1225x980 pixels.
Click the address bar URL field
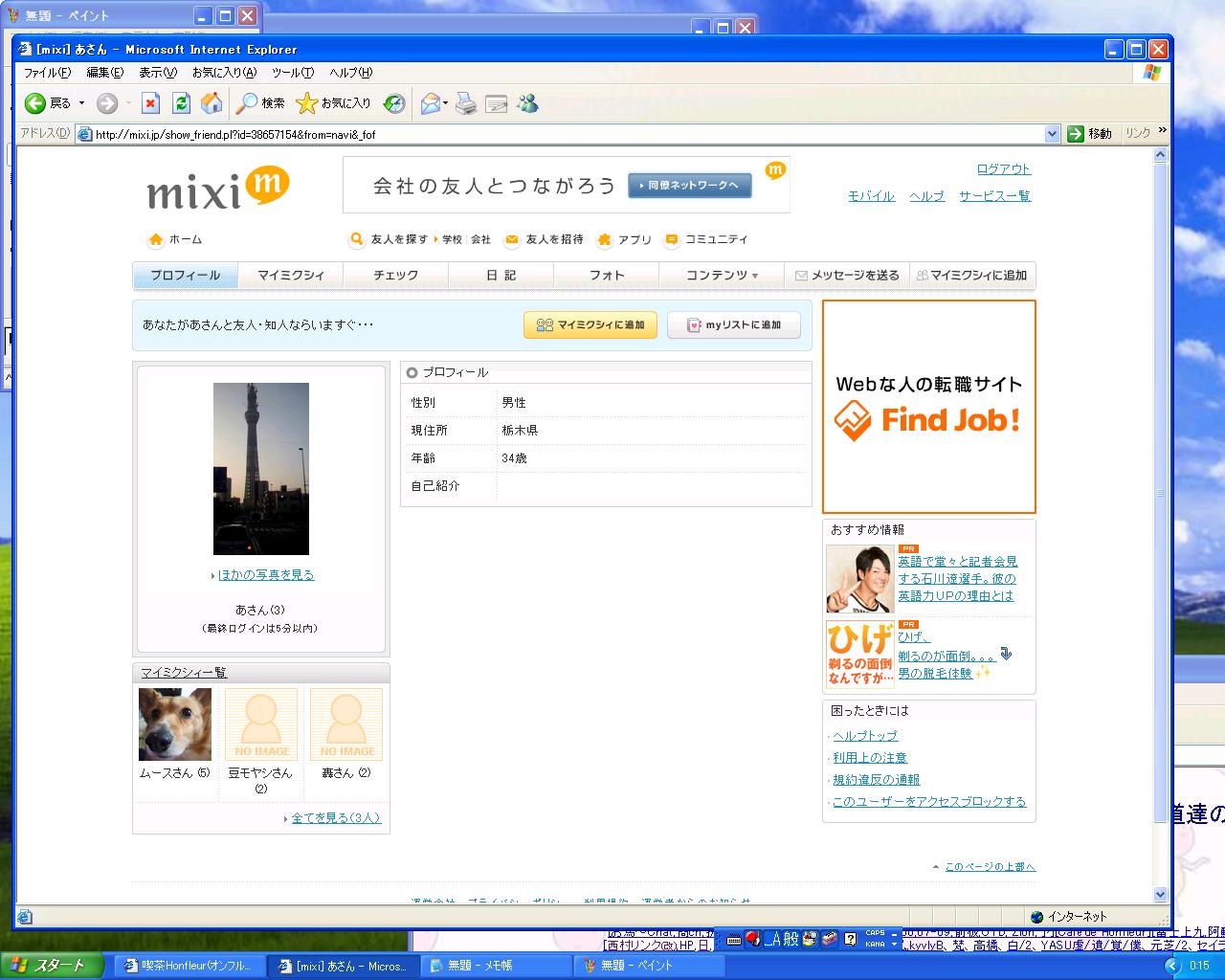click(568, 134)
